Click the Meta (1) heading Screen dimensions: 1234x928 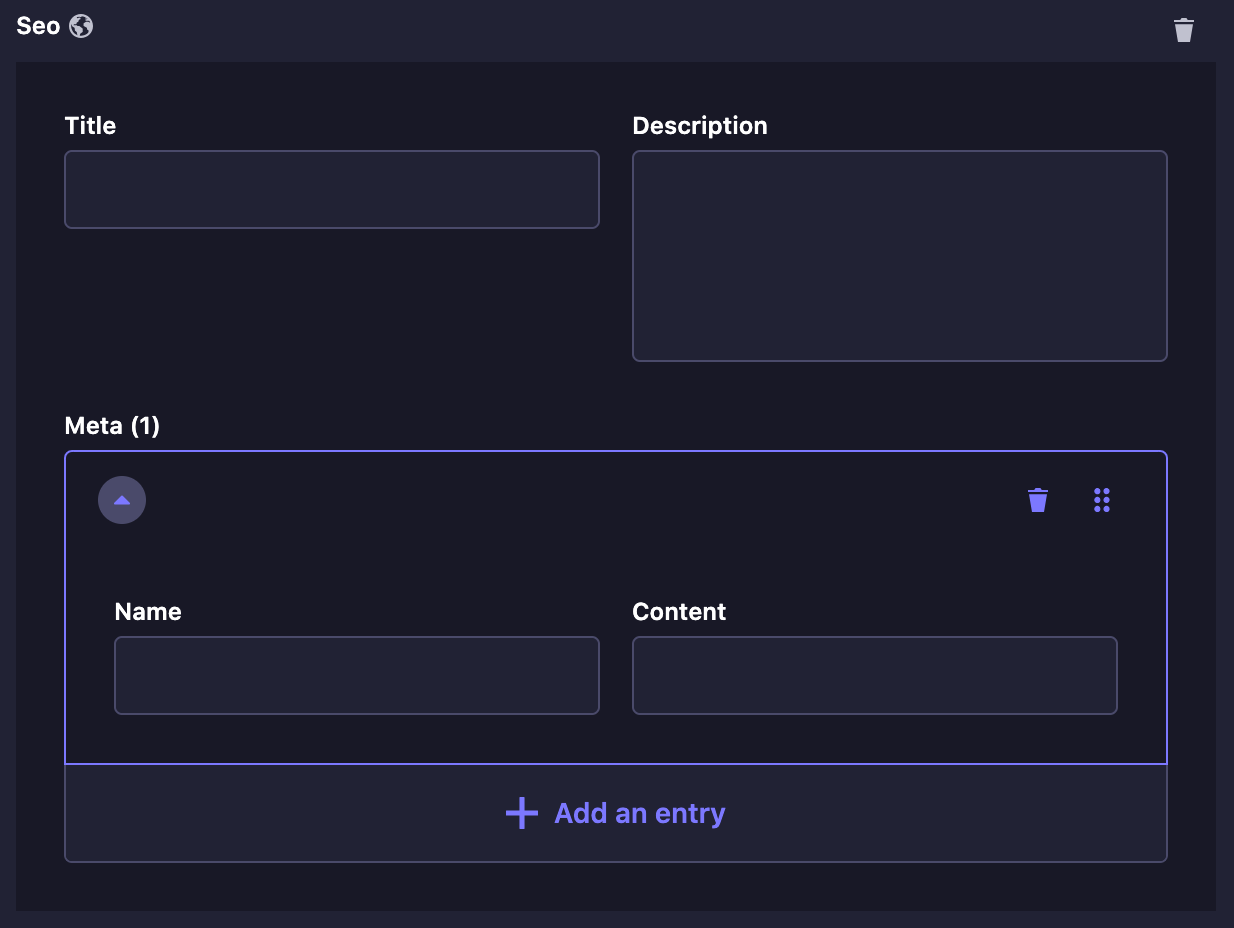pos(112,426)
